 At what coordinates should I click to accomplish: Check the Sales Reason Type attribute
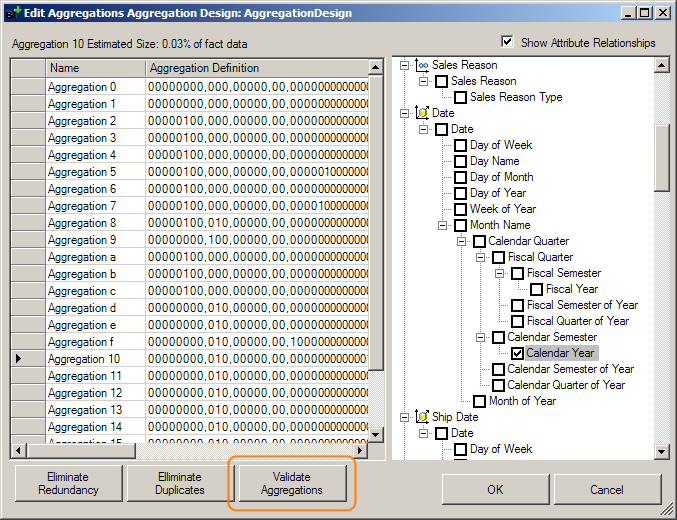click(x=460, y=97)
